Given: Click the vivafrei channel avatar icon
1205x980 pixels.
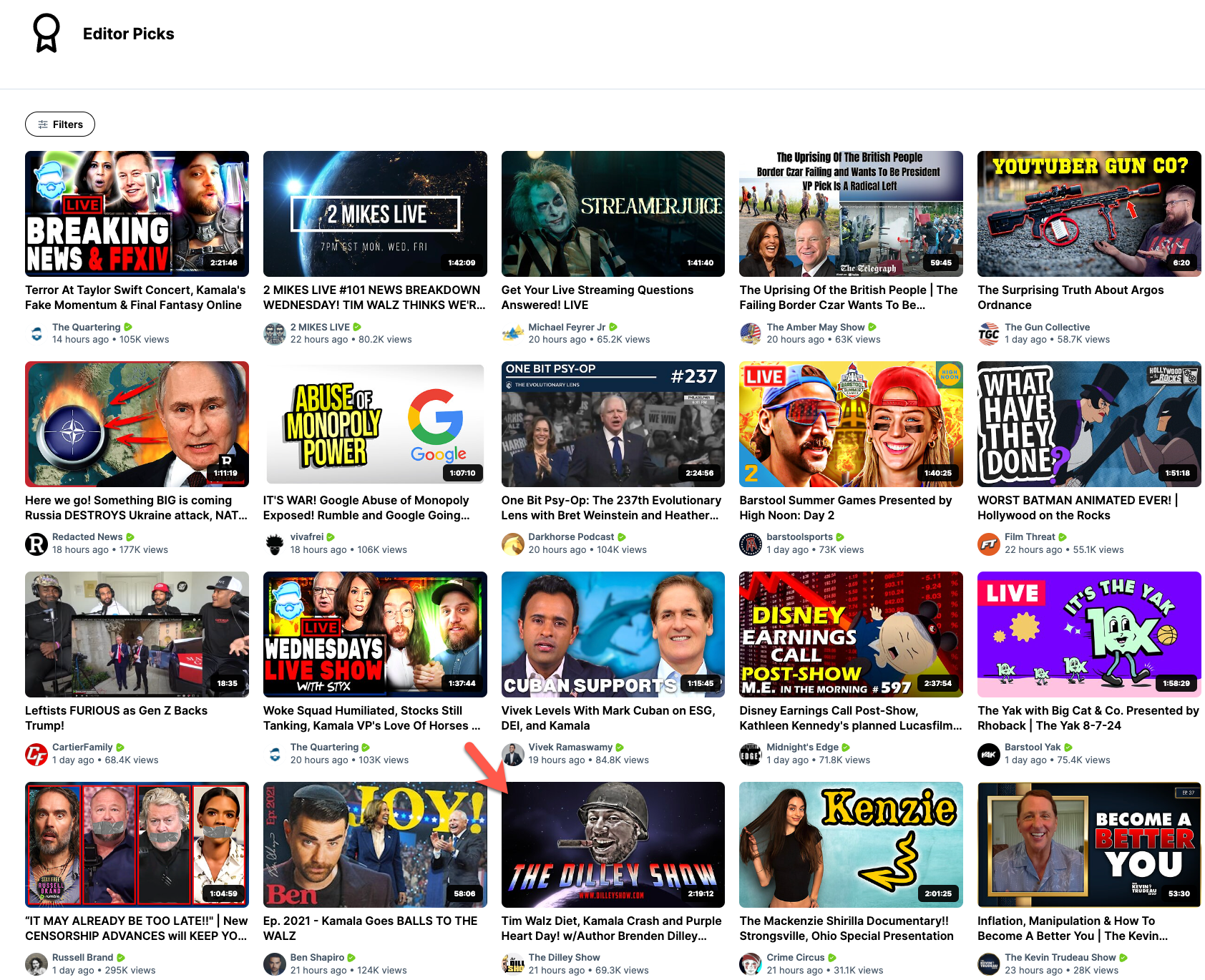Looking at the screenshot, I should coord(275,544).
